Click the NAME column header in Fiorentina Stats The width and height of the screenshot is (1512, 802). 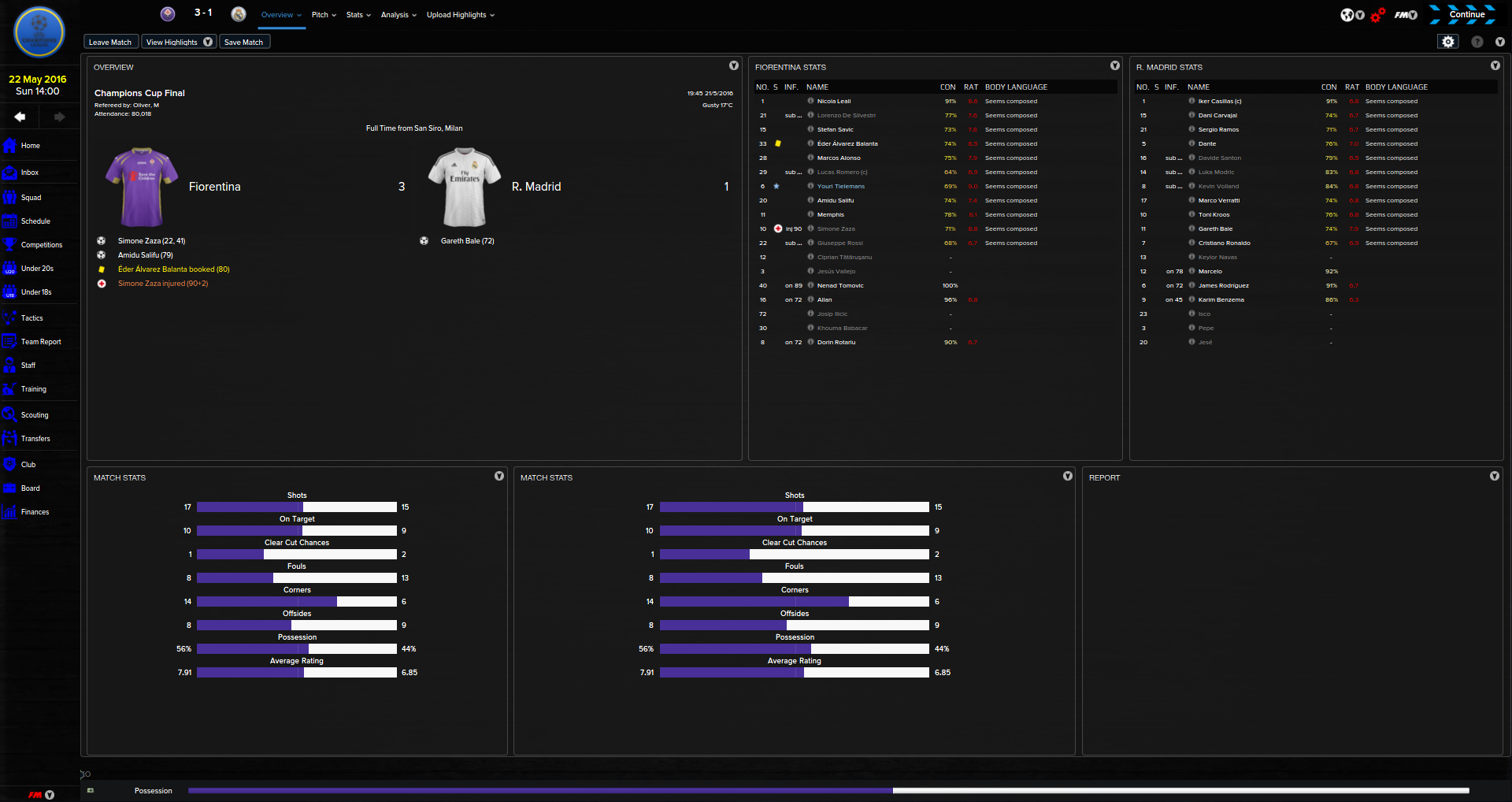tap(817, 87)
